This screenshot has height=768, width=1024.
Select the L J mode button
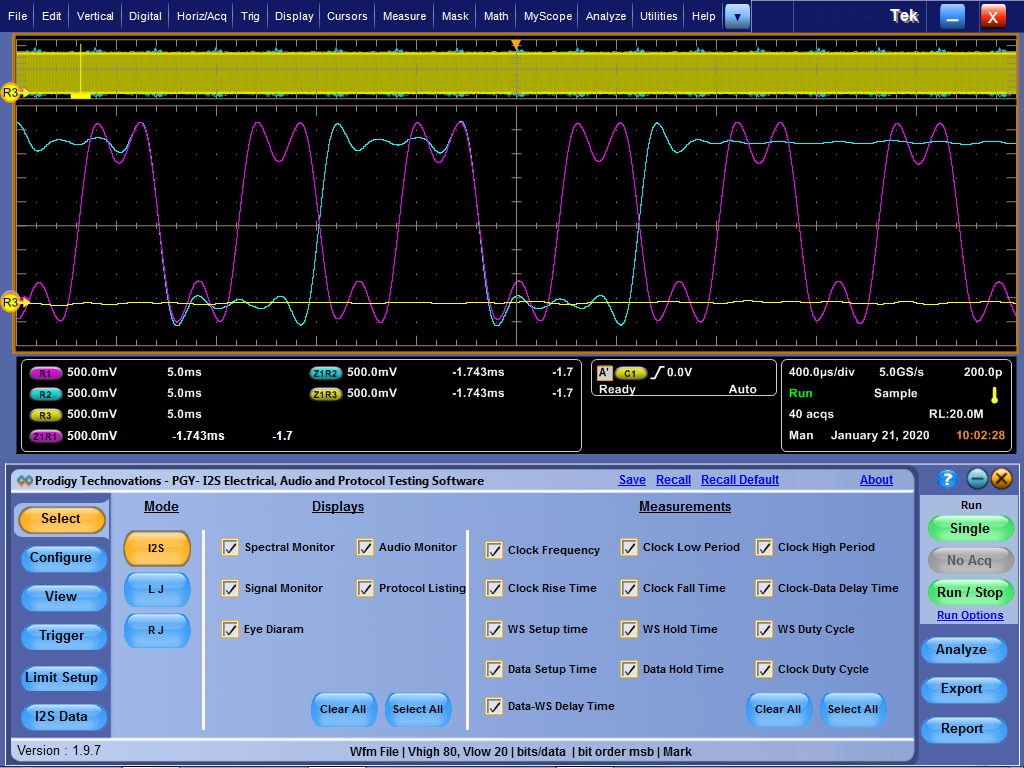[156, 589]
